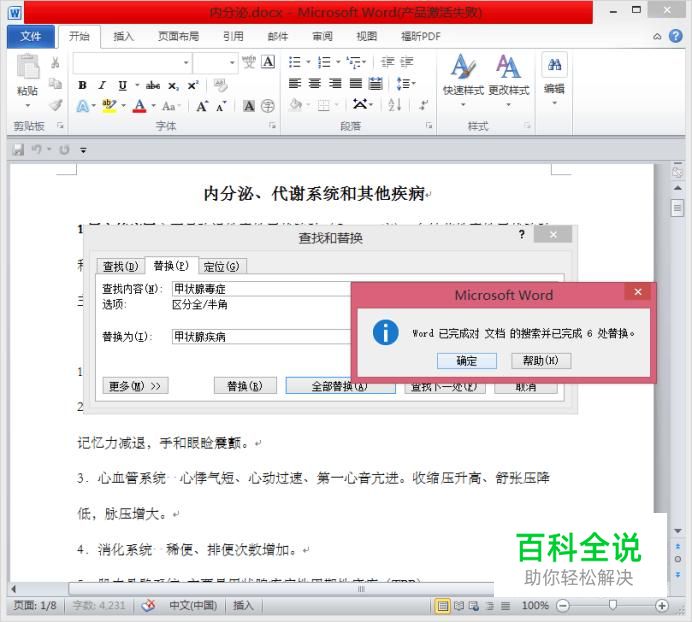The image size is (692, 622).
Task: Switch to References ribbon tab
Action: point(233,36)
